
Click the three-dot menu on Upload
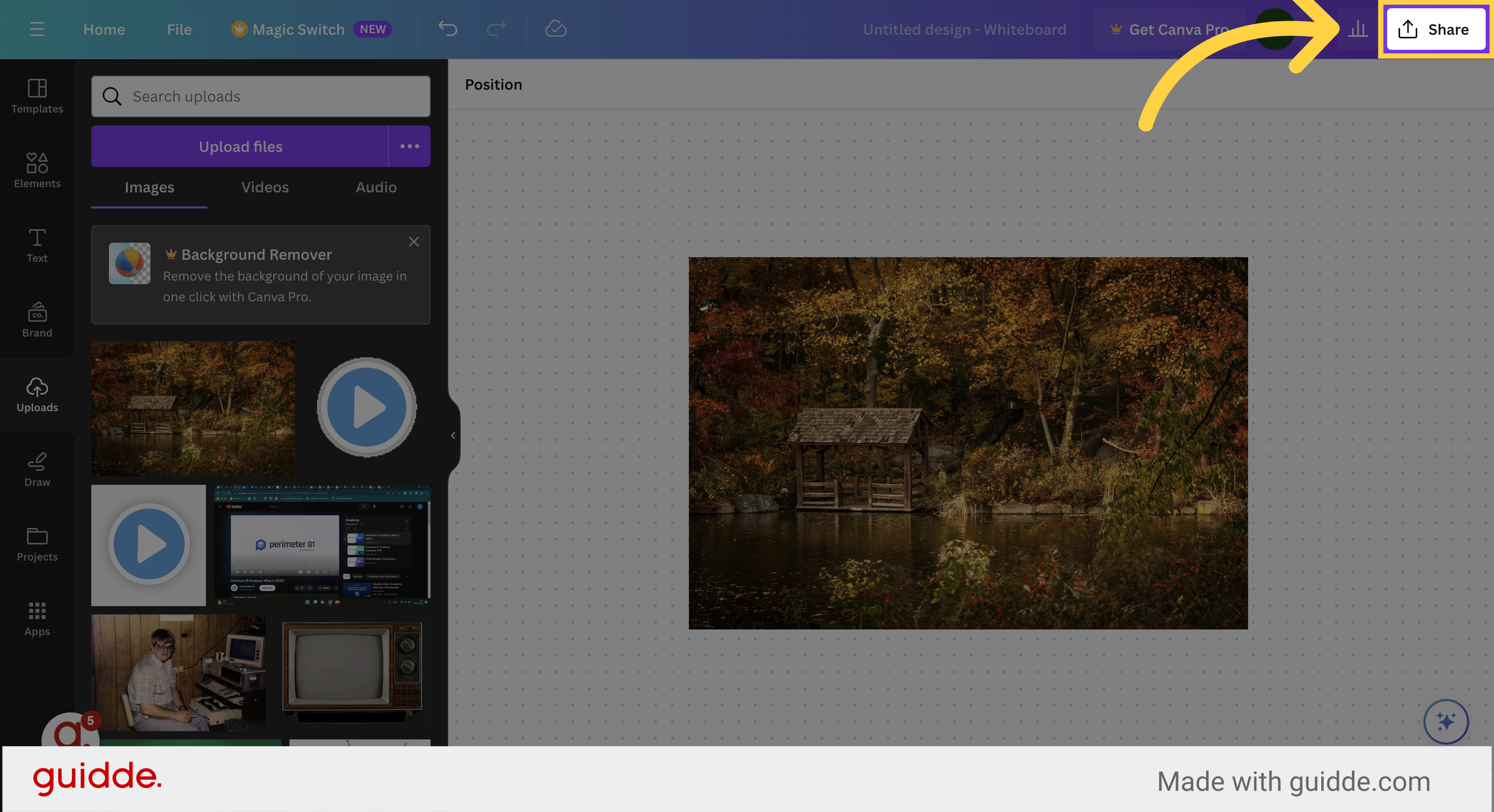(409, 146)
